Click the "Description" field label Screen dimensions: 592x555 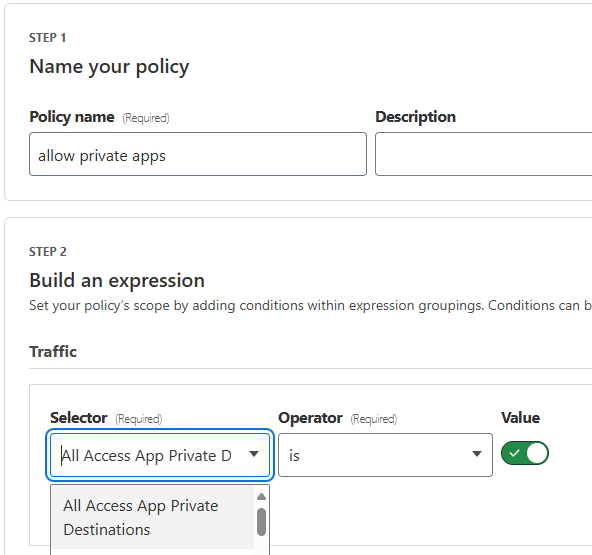[x=415, y=117]
